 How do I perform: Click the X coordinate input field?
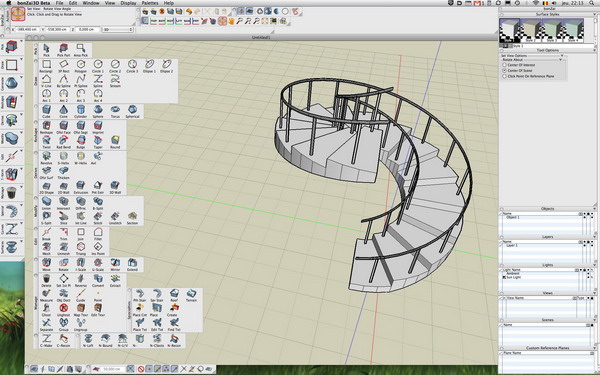(27, 29)
